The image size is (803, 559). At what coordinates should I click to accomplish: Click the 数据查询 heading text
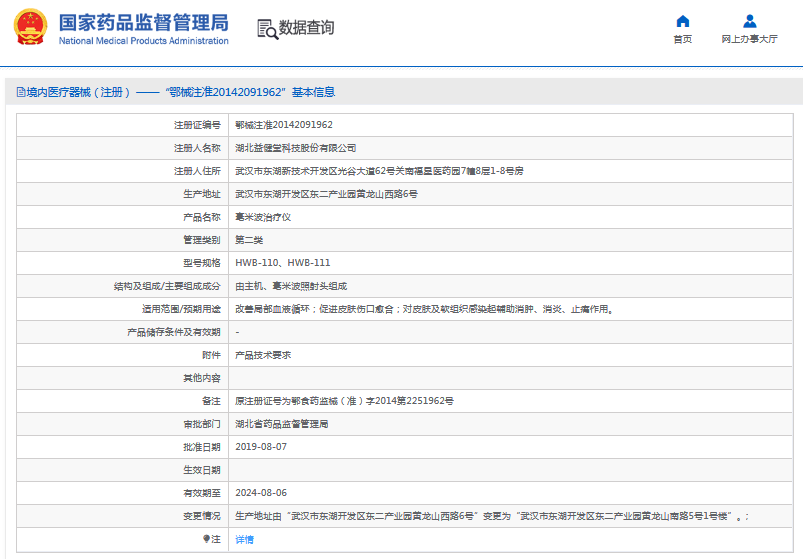click(306, 28)
